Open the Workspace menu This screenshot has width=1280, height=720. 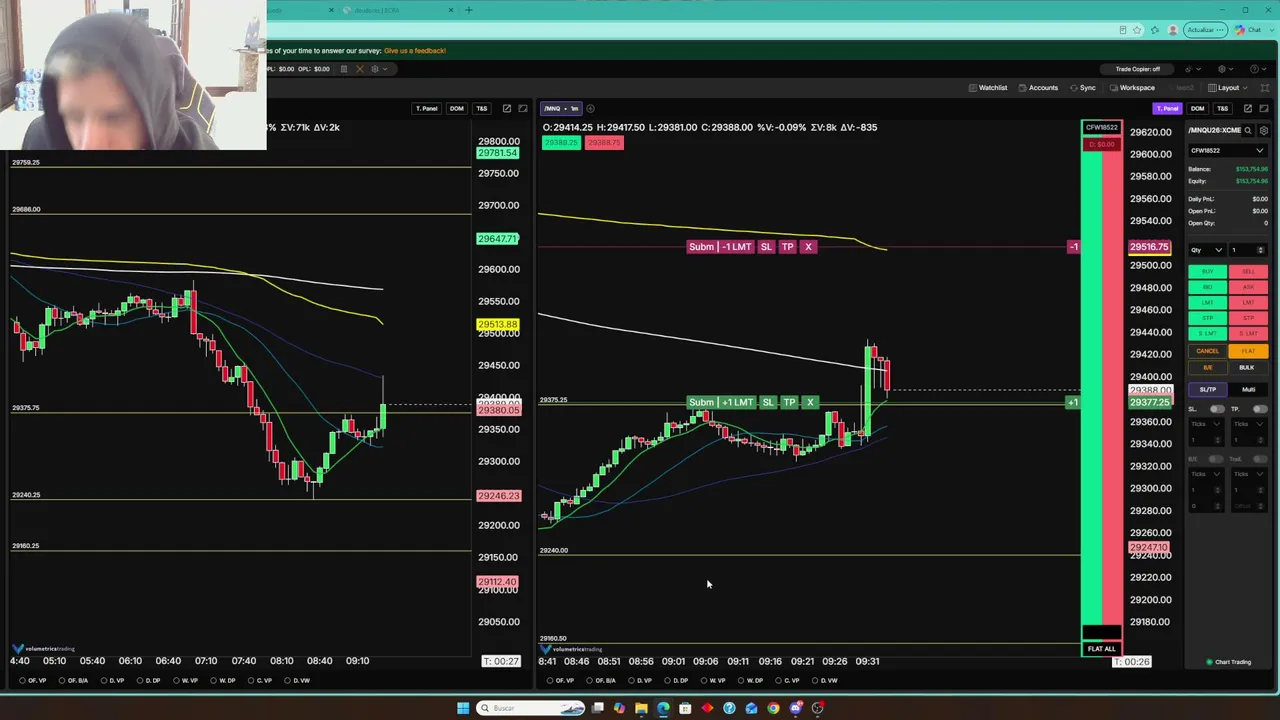(x=1132, y=88)
